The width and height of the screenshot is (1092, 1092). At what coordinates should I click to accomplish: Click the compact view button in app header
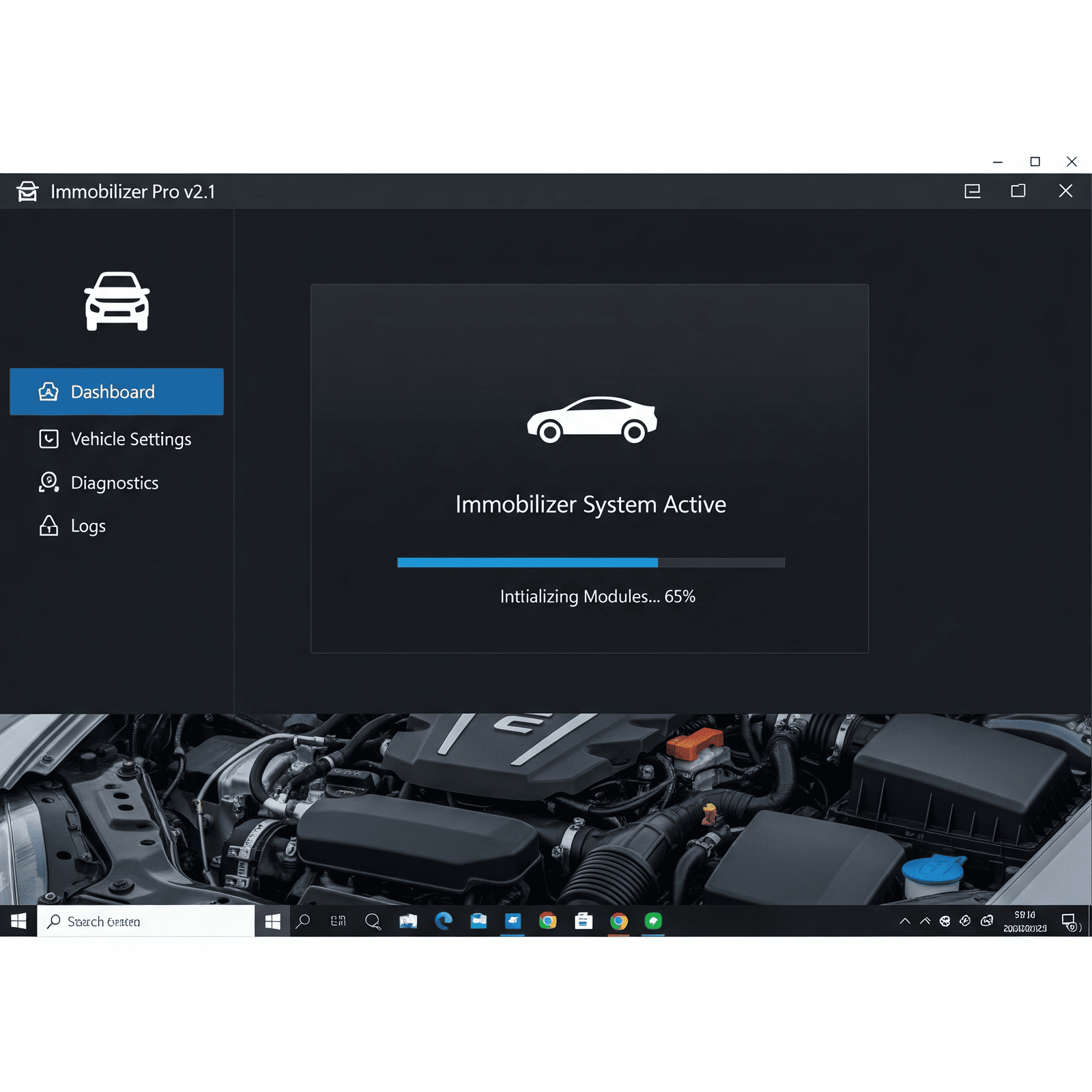[972, 191]
